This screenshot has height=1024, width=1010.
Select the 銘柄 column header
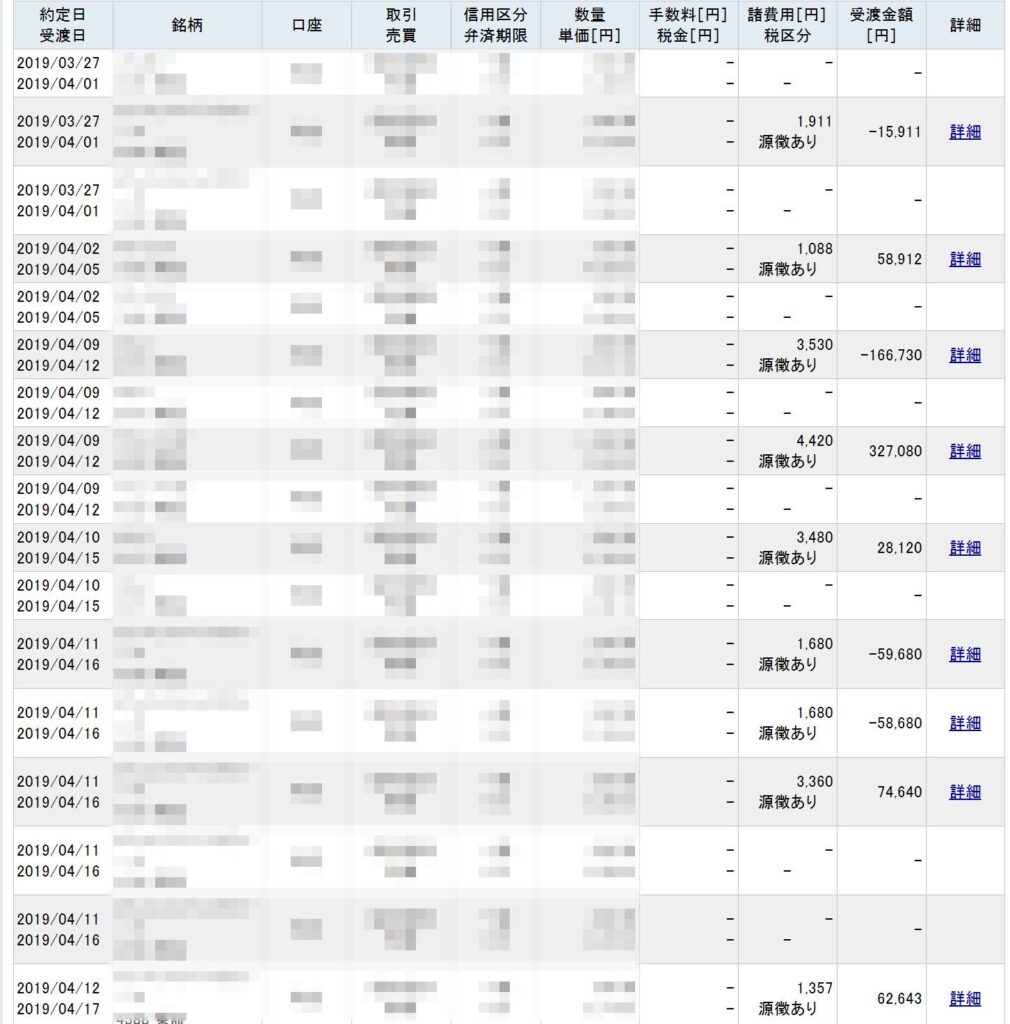(187, 26)
